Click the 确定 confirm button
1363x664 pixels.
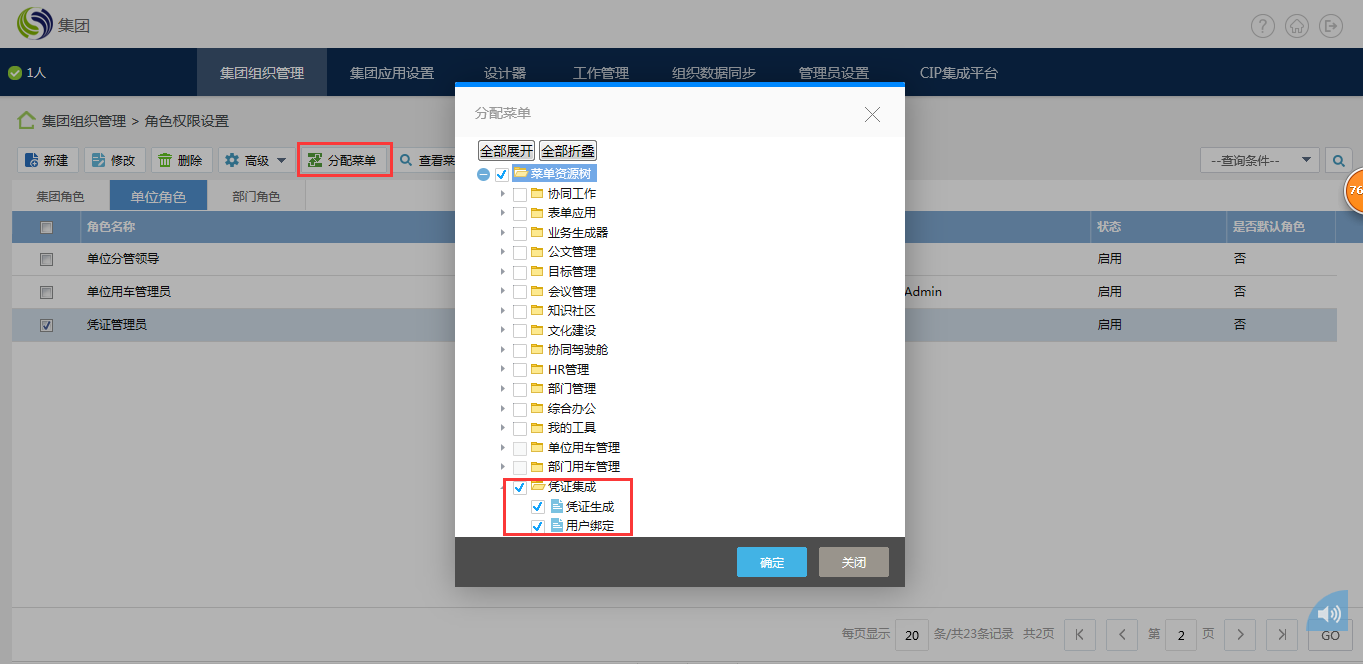772,562
